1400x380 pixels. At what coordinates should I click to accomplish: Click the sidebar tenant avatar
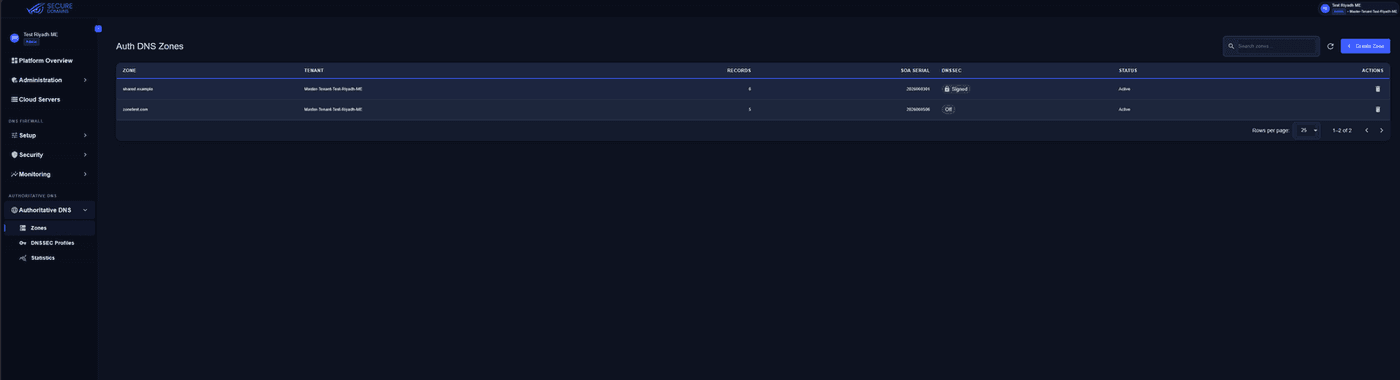15,38
